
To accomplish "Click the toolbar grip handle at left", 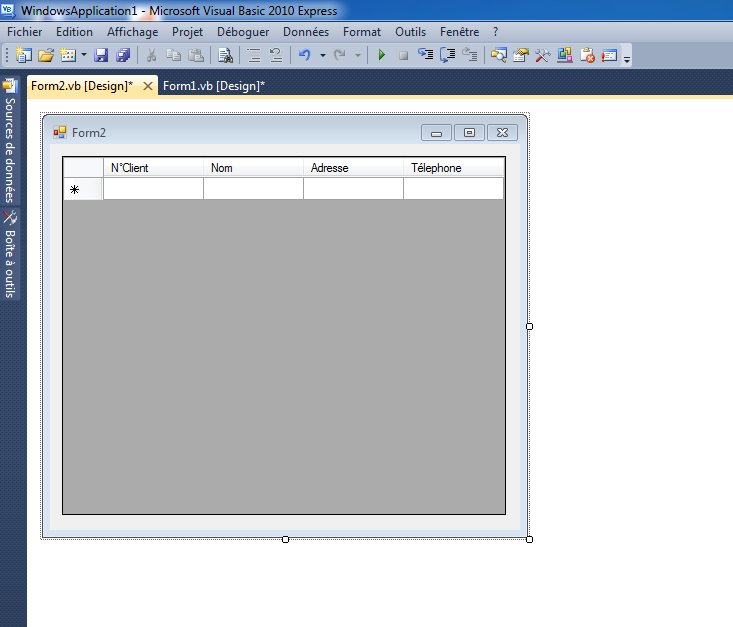I will tap(7, 55).
